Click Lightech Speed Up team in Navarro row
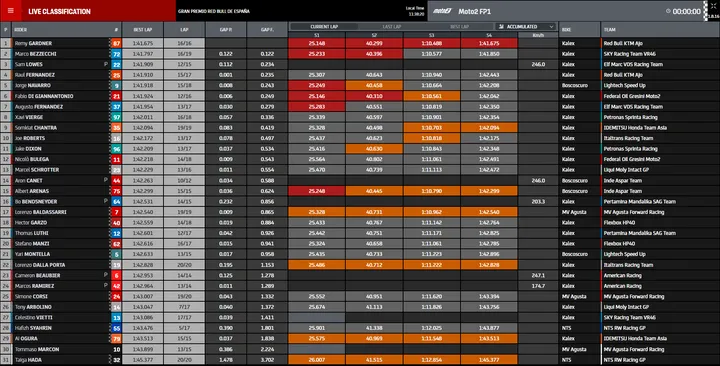 tap(624, 85)
